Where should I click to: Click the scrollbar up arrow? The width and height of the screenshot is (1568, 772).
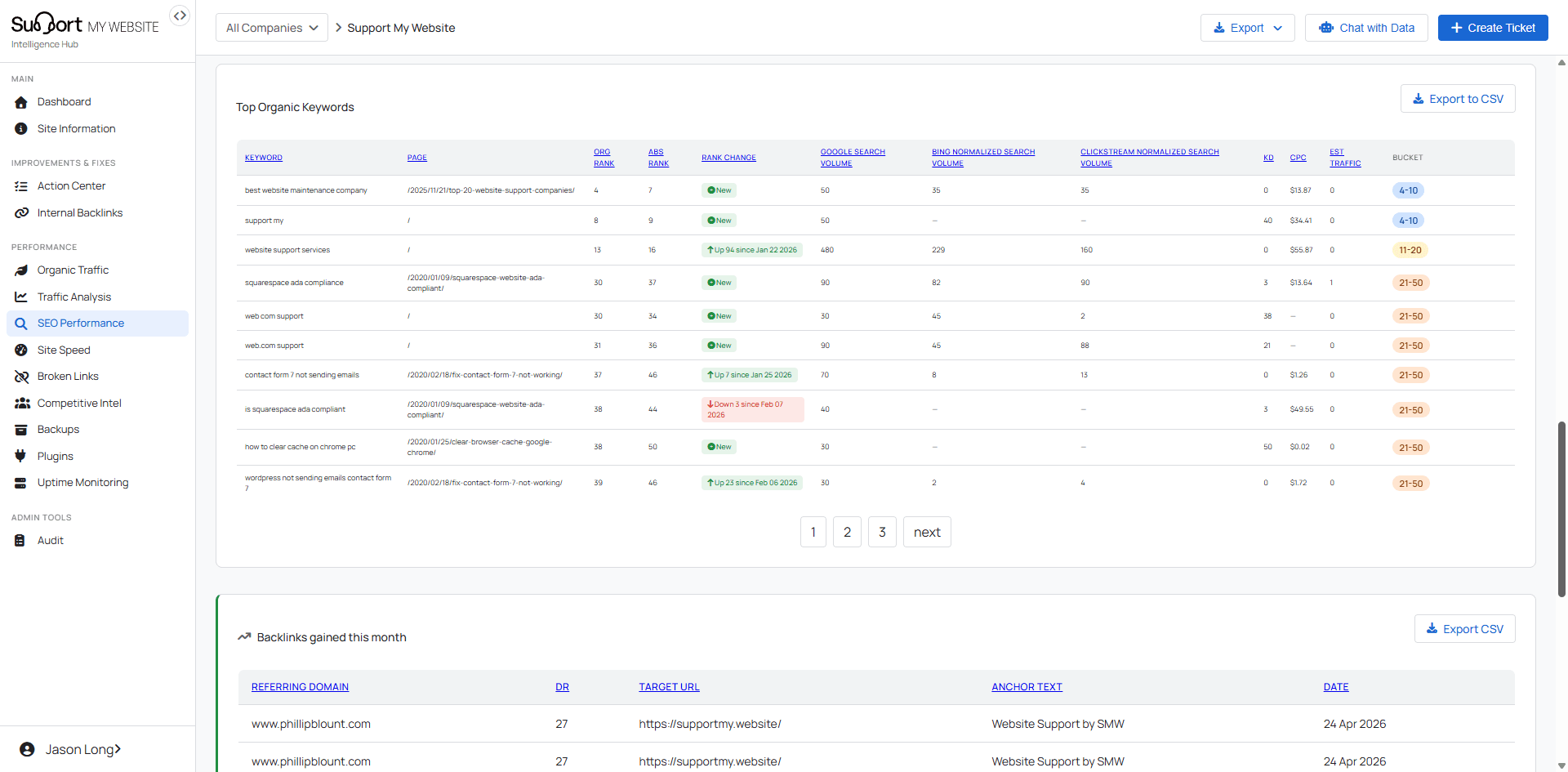1561,62
